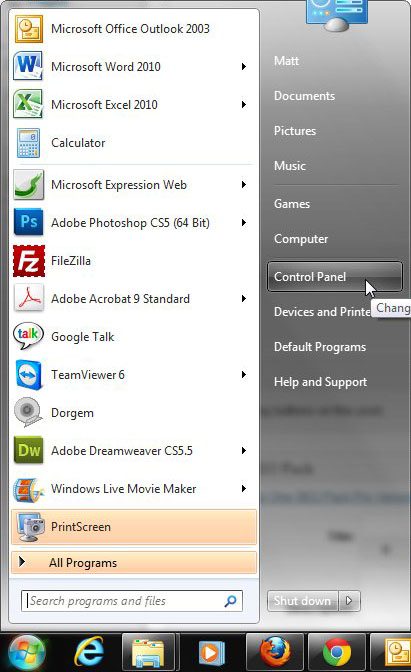Viewport: 411px width, 672px height.
Task: Open Microsoft Office Outlook 2003 icon
Action: coord(28,29)
